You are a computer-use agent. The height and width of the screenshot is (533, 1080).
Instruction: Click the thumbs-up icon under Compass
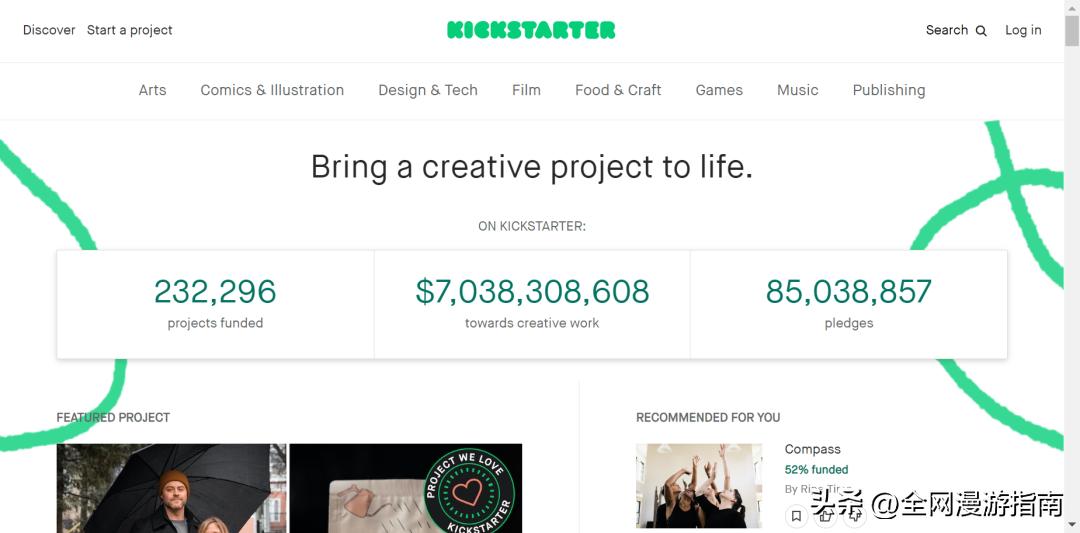click(x=825, y=516)
